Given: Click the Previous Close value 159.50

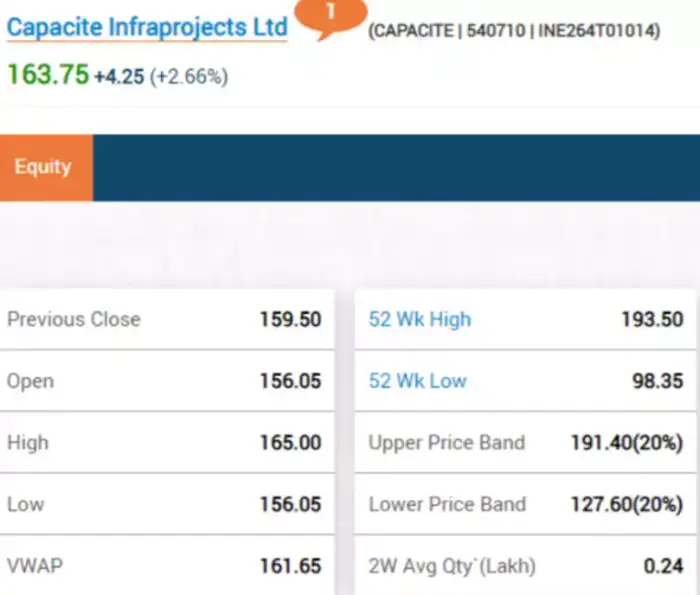Looking at the screenshot, I should (290, 320).
